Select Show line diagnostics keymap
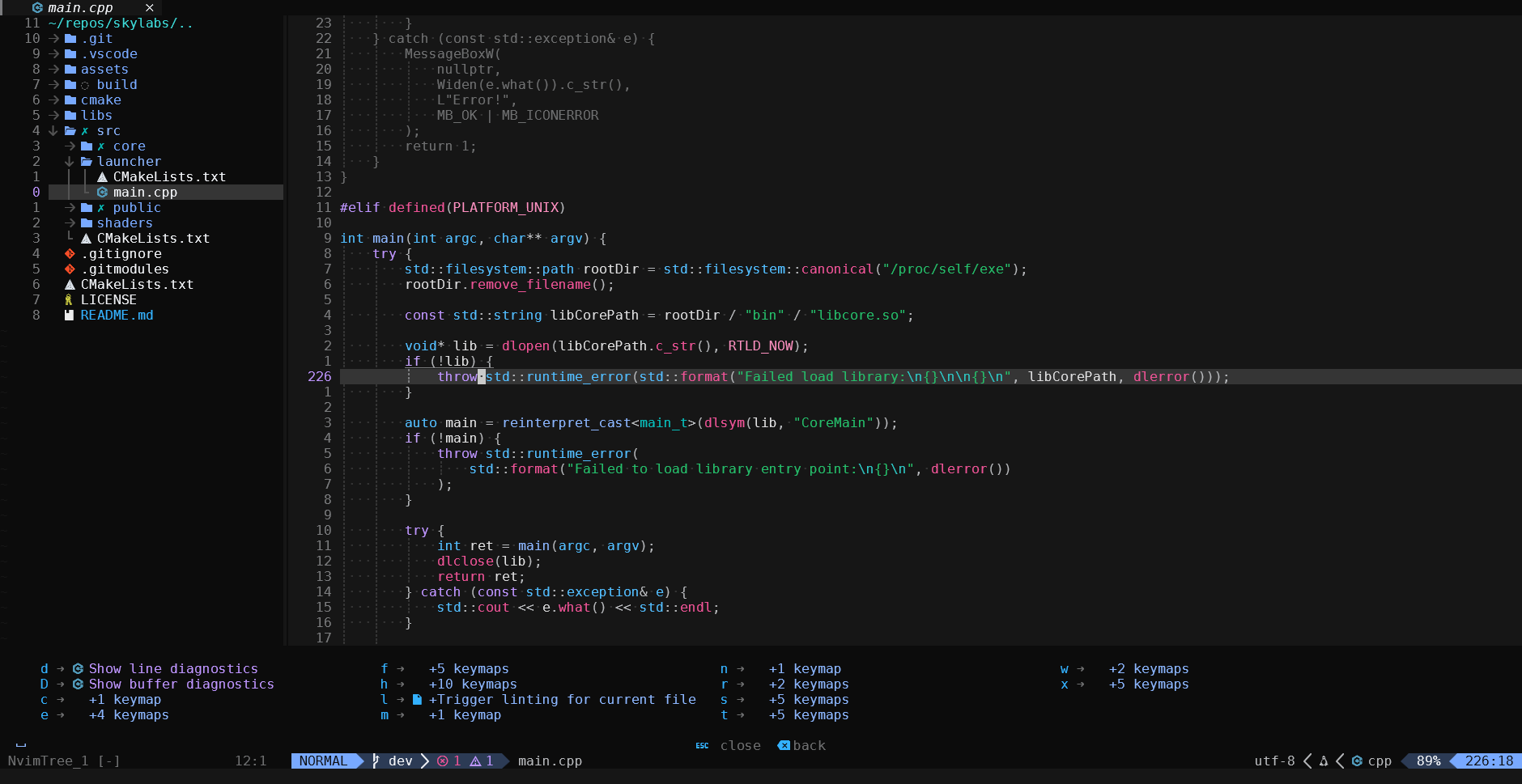 point(173,669)
